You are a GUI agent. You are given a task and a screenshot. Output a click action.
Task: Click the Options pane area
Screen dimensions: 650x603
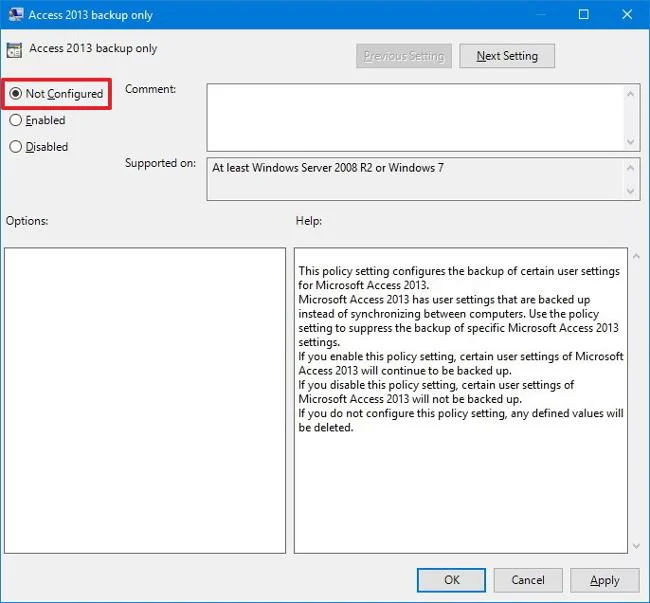[145, 400]
